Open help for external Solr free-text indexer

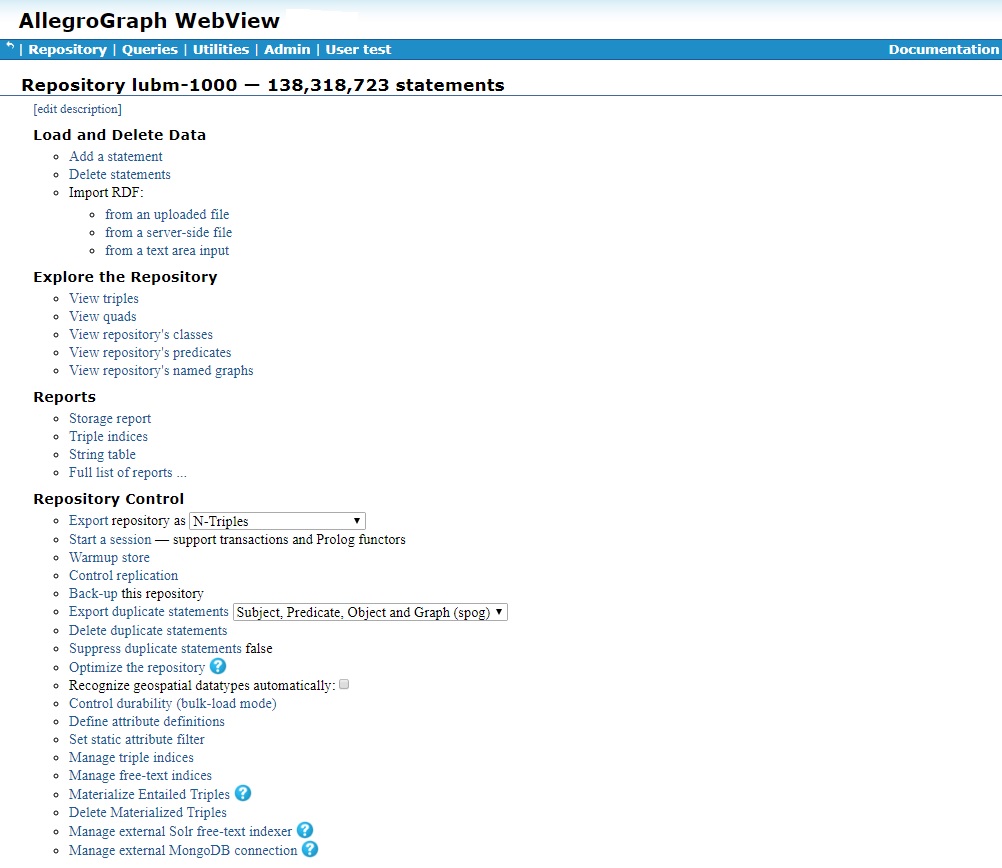click(x=304, y=830)
